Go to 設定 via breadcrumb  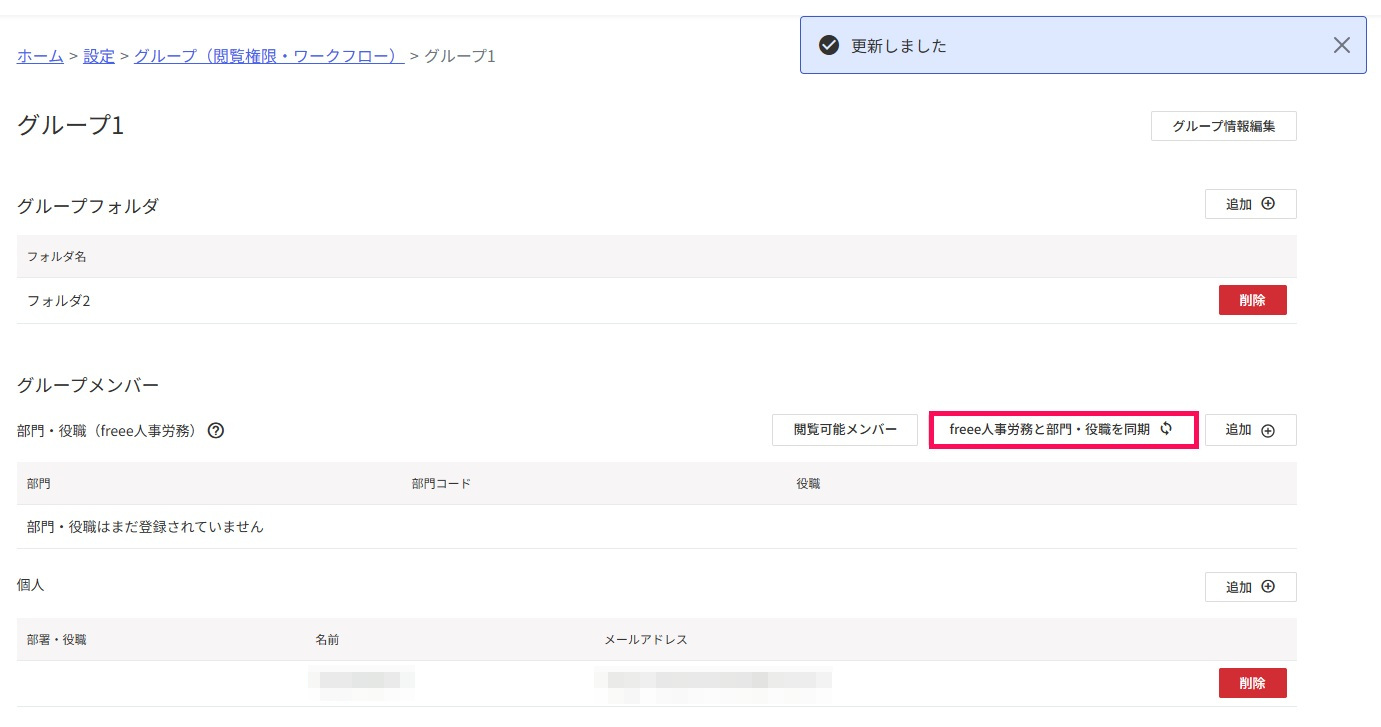coord(99,56)
